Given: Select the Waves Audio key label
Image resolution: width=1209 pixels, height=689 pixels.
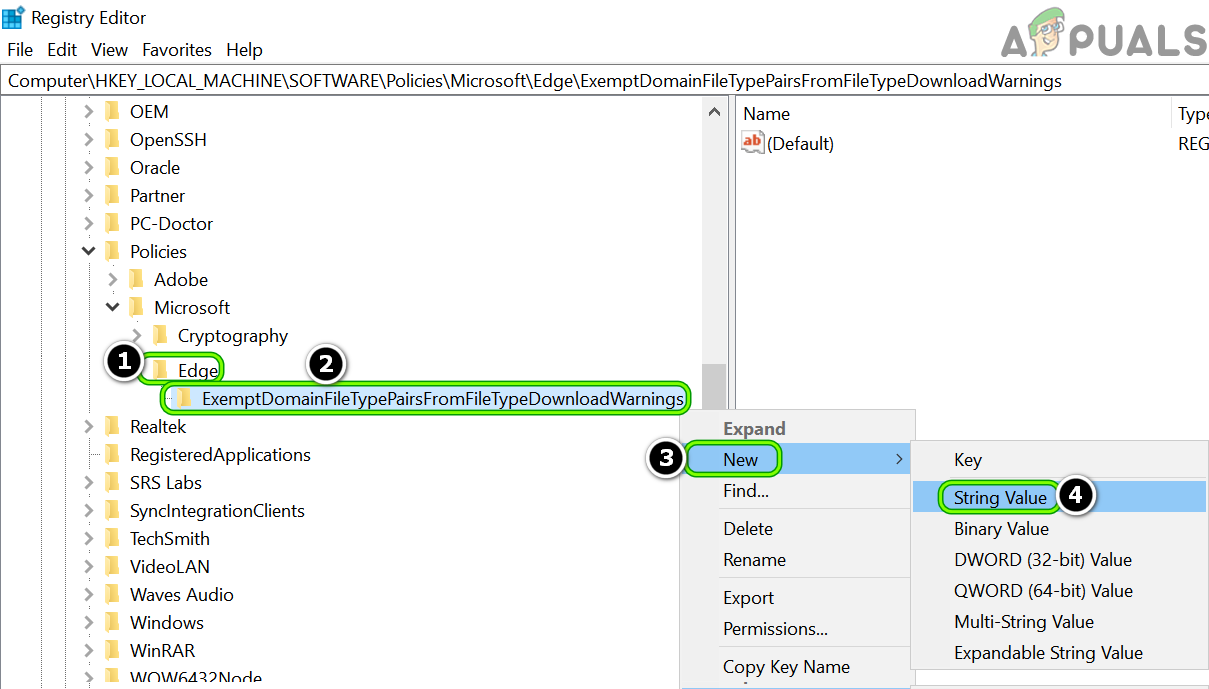Looking at the screenshot, I should click(x=181, y=595).
